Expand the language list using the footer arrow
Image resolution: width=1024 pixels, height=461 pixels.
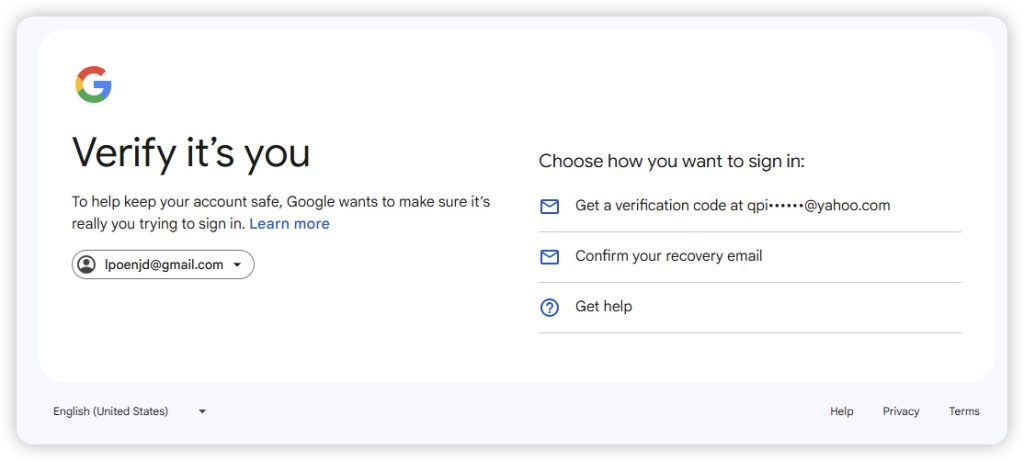click(202, 411)
